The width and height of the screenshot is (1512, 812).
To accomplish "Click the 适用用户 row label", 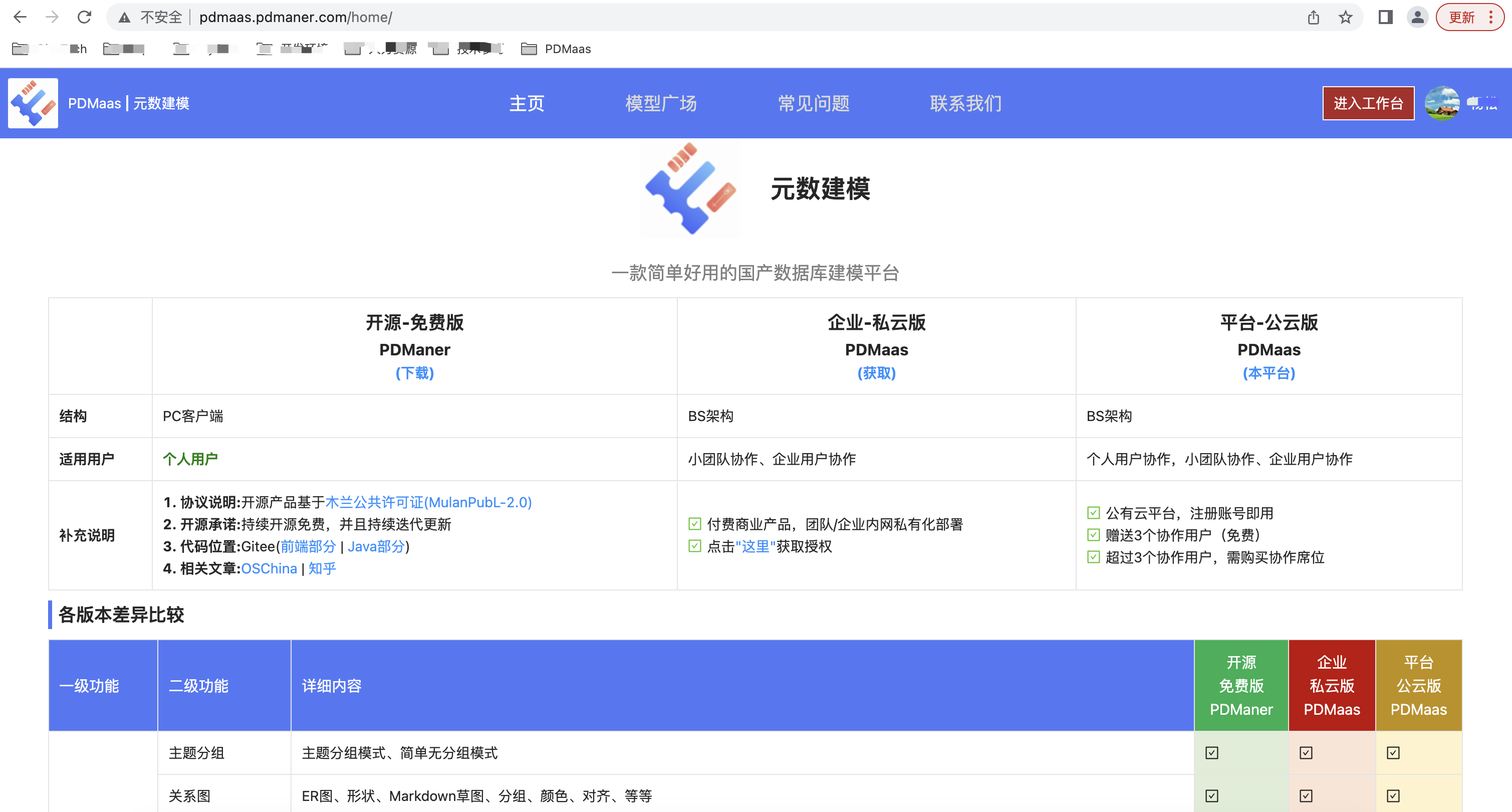I will pos(87,459).
